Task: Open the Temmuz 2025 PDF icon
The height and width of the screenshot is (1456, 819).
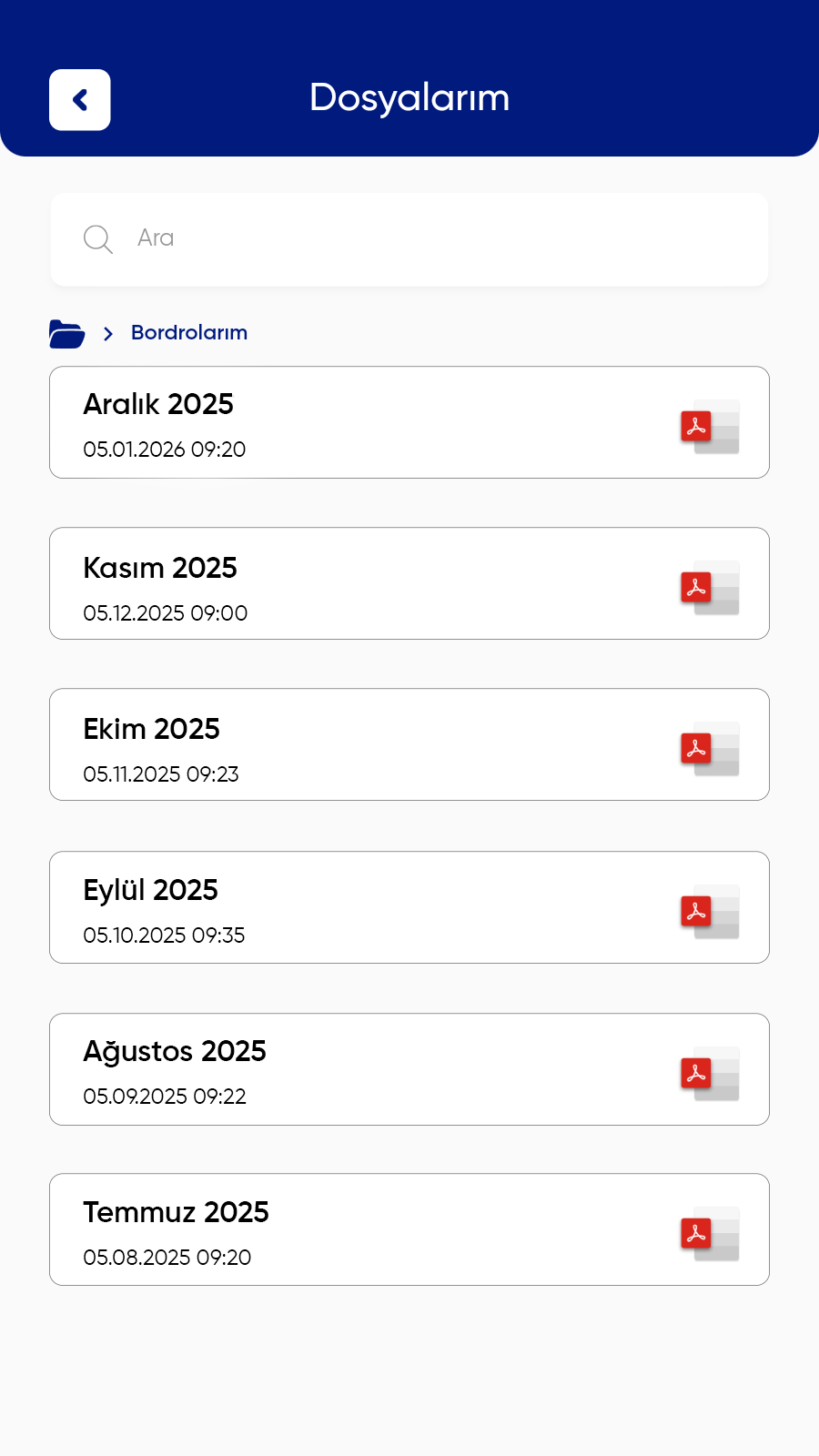Action: [x=709, y=1233]
